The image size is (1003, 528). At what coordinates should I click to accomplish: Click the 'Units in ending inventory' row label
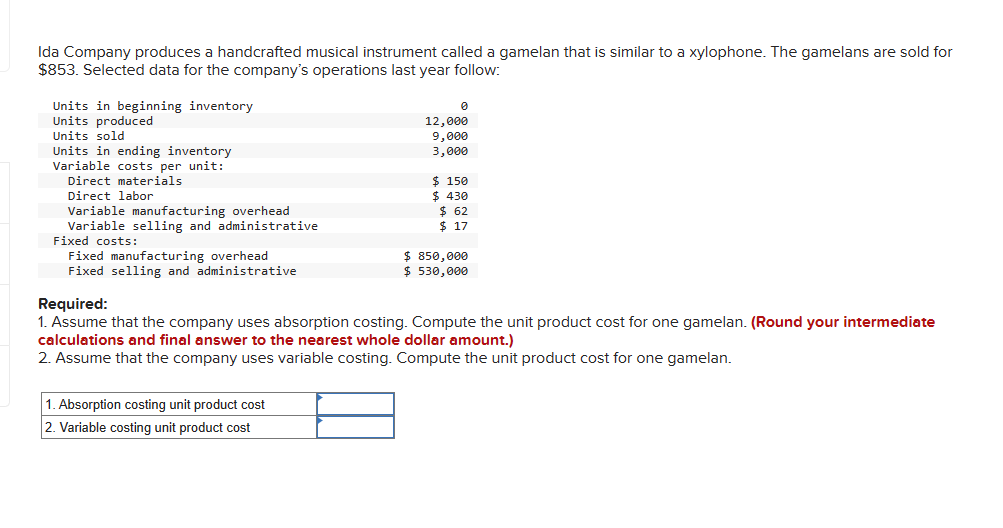click(142, 151)
